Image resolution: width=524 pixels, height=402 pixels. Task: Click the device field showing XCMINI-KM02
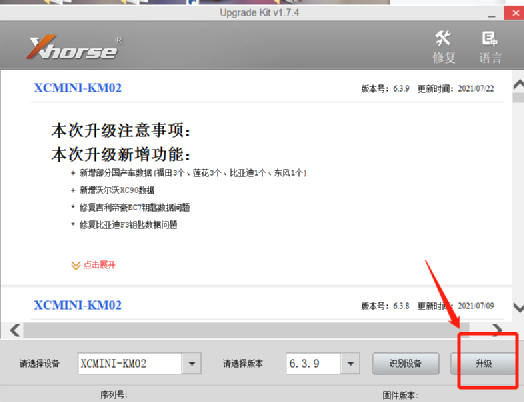[x=130, y=363]
